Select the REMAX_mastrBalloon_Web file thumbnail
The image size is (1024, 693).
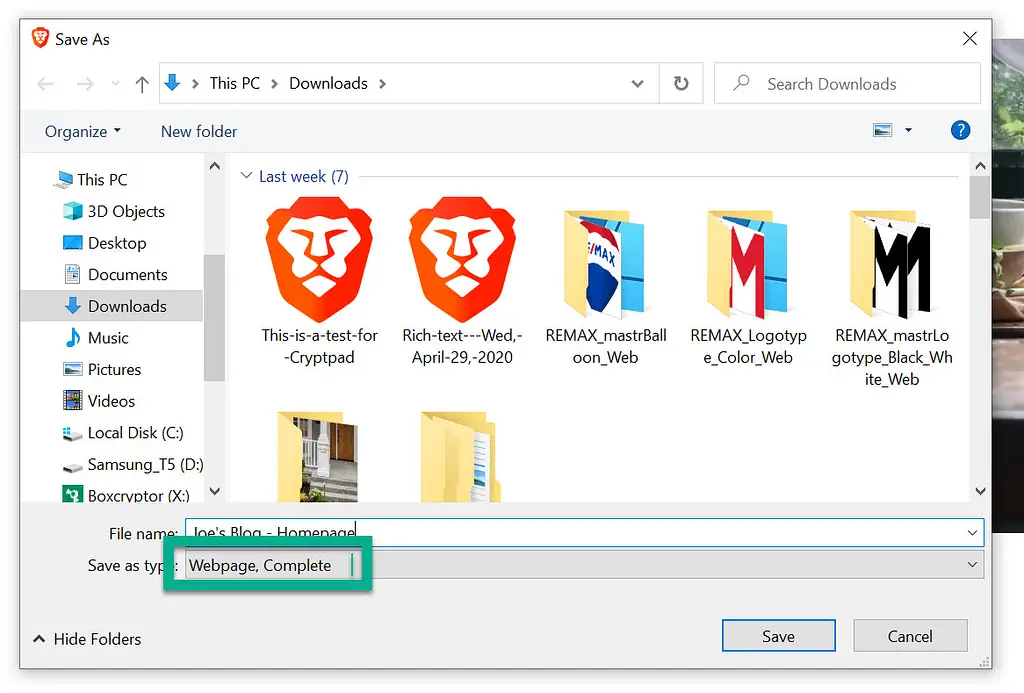tap(605, 263)
